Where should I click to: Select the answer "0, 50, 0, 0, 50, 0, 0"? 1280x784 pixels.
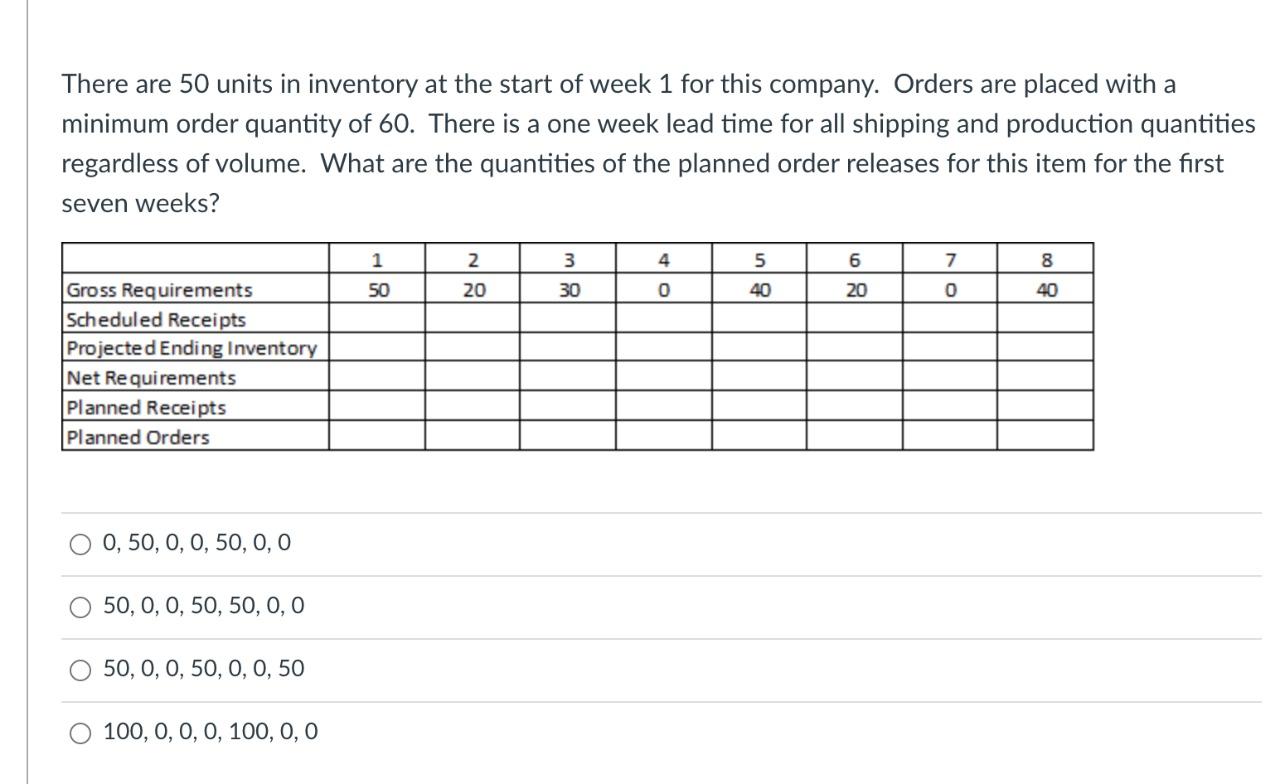pos(78,544)
